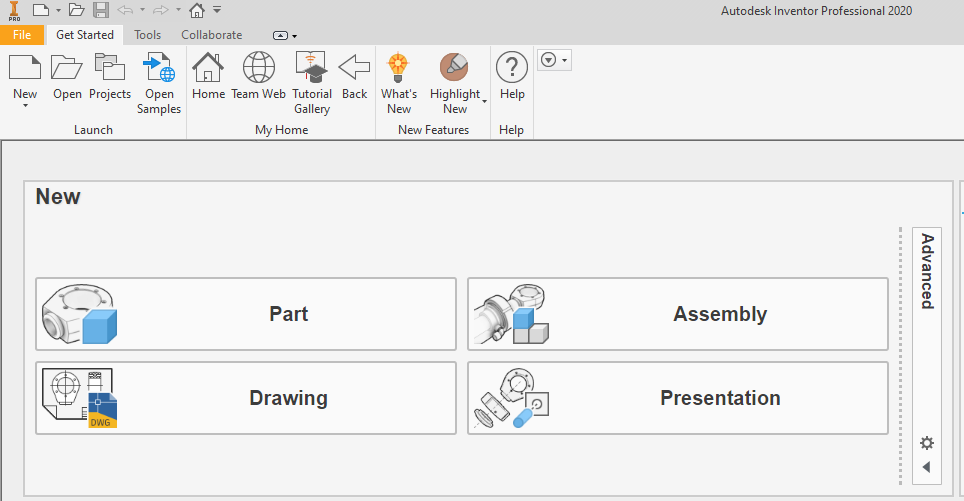Expand the Highlight New dropdown arrow
The image size is (964, 501).
point(484,101)
